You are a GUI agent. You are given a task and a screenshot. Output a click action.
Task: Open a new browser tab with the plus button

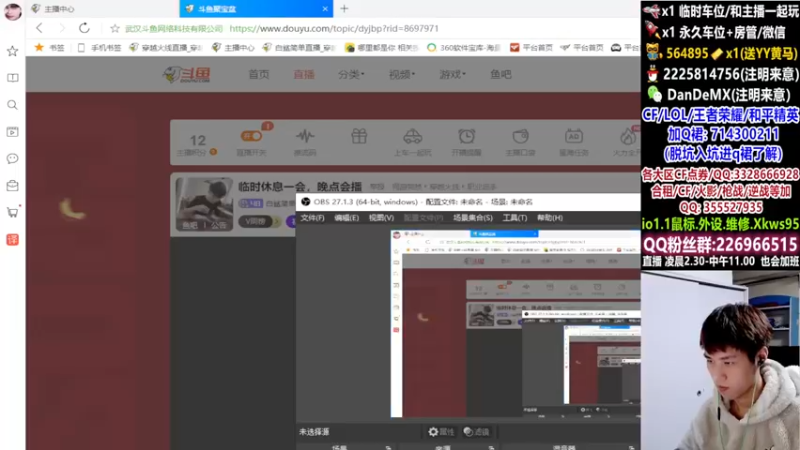pyautogui.click(x=344, y=8)
